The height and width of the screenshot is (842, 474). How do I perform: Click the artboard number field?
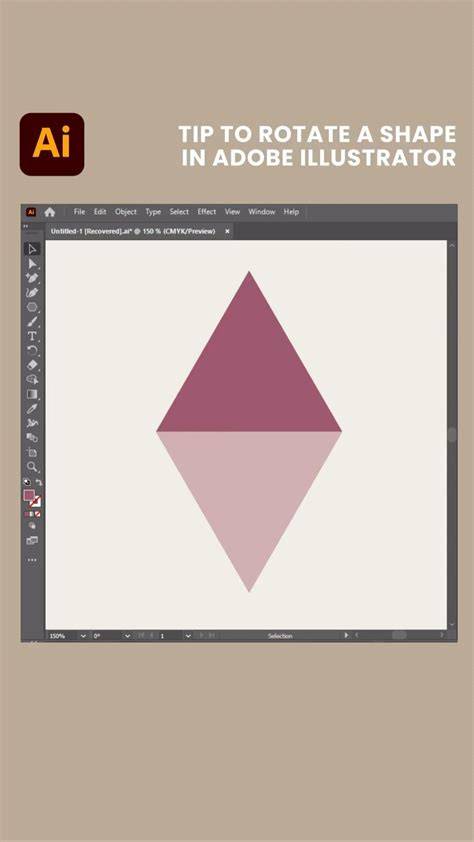[171, 636]
